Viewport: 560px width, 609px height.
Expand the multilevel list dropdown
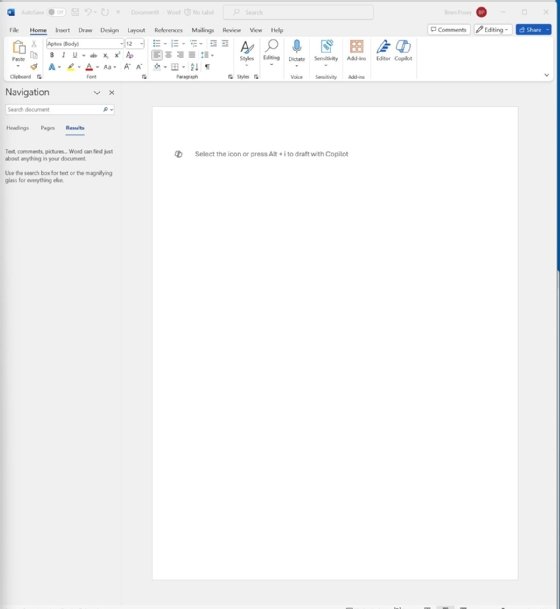point(201,44)
